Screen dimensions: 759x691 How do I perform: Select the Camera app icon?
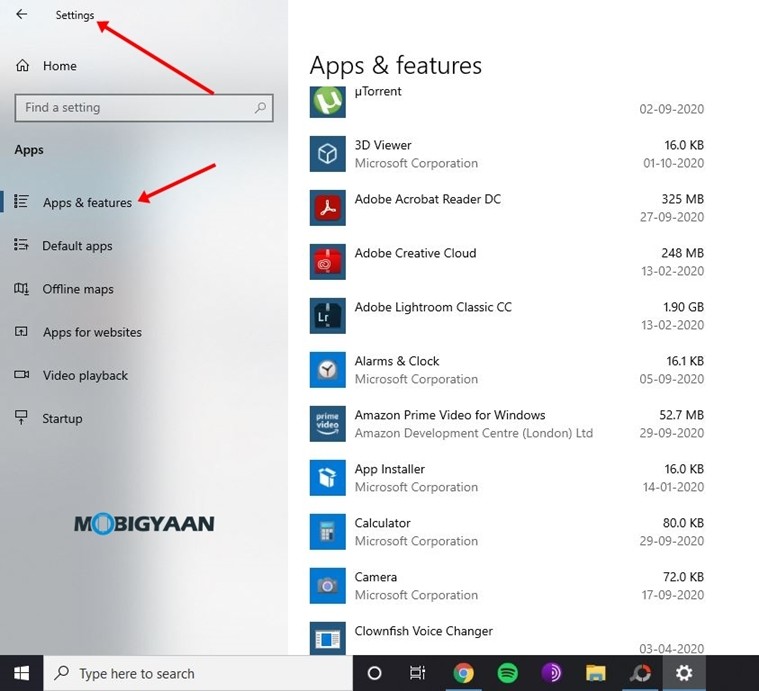(328, 586)
